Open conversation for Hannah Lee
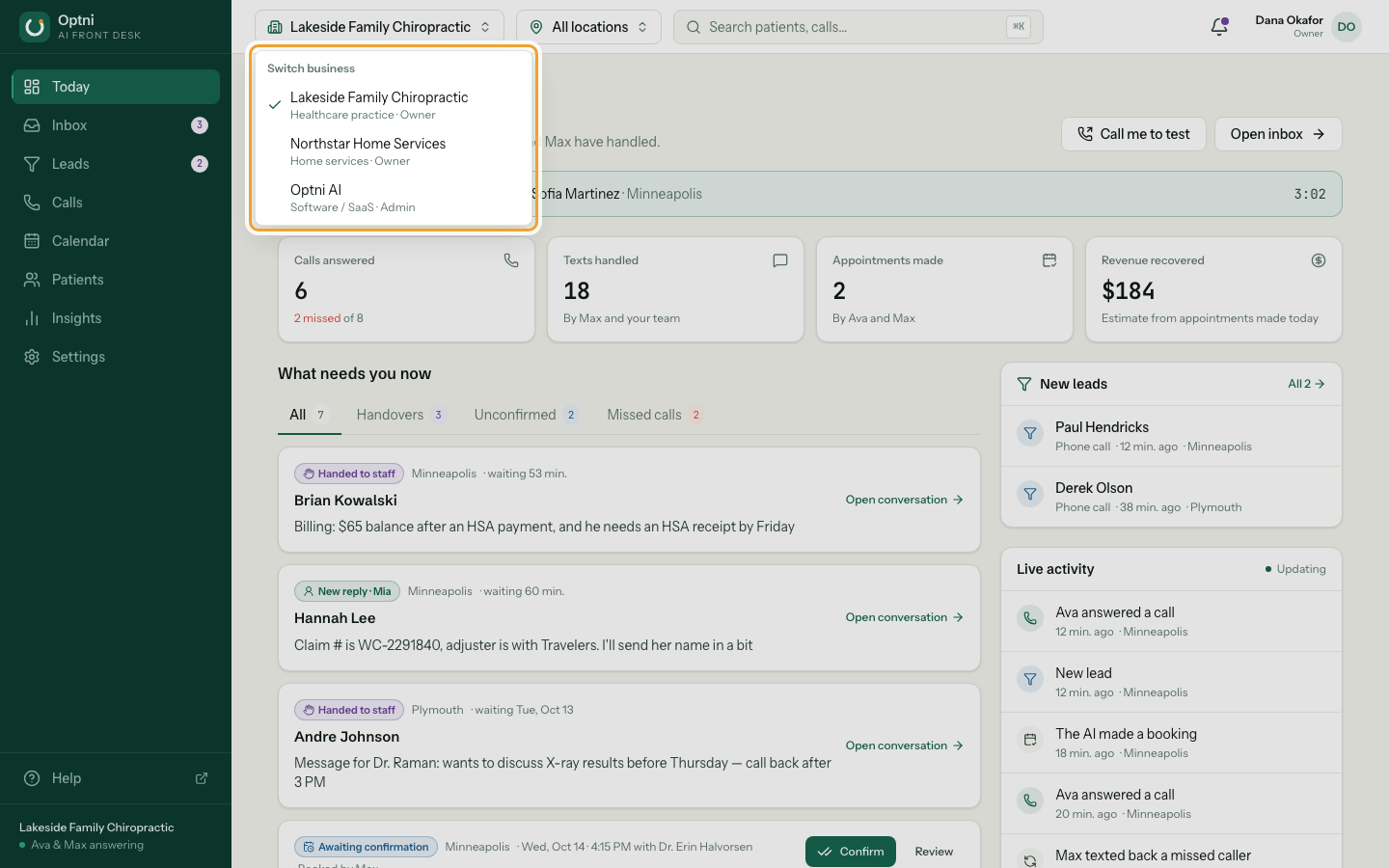The width and height of the screenshot is (1389, 868). click(905, 617)
